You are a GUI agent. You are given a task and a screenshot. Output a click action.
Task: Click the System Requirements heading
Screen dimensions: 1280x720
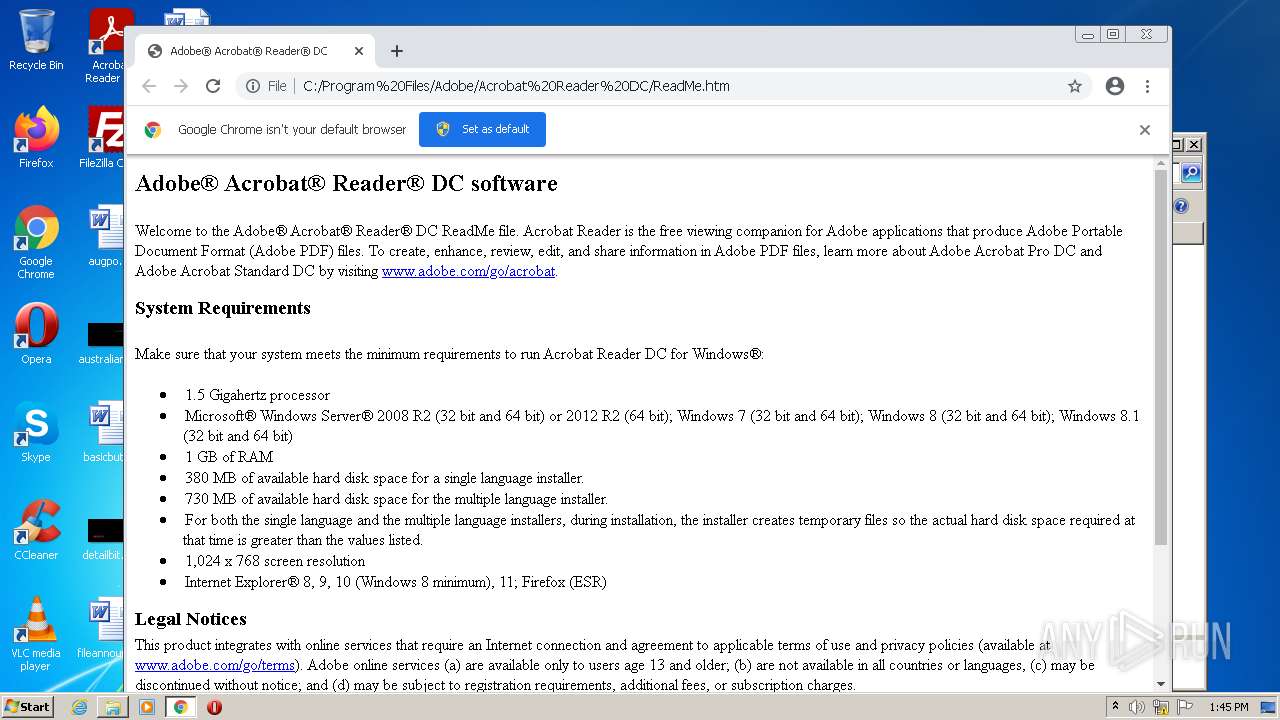click(x=223, y=308)
